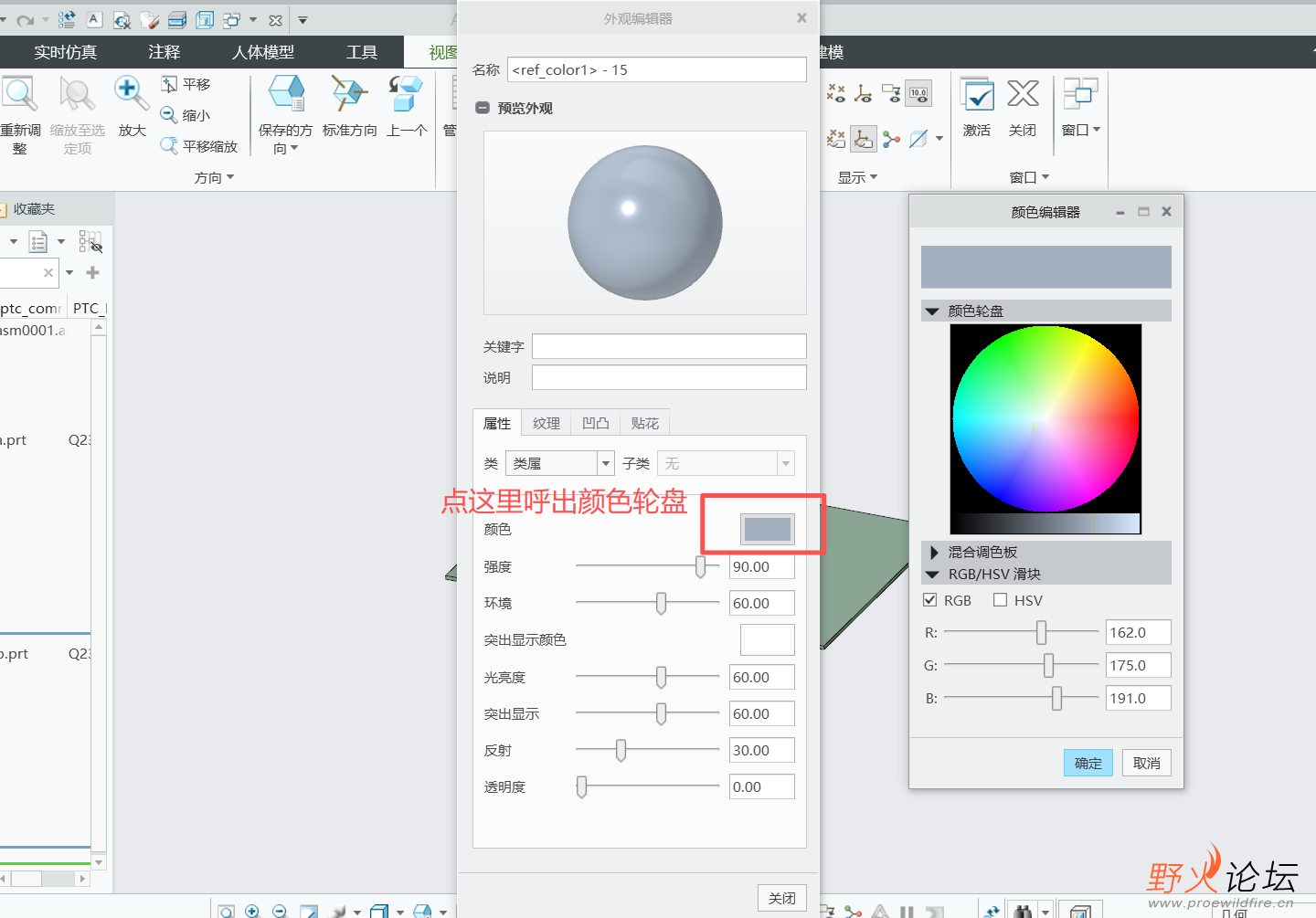
Task: Click the wireframe box icon in quick access toolbar
Action: (205, 20)
